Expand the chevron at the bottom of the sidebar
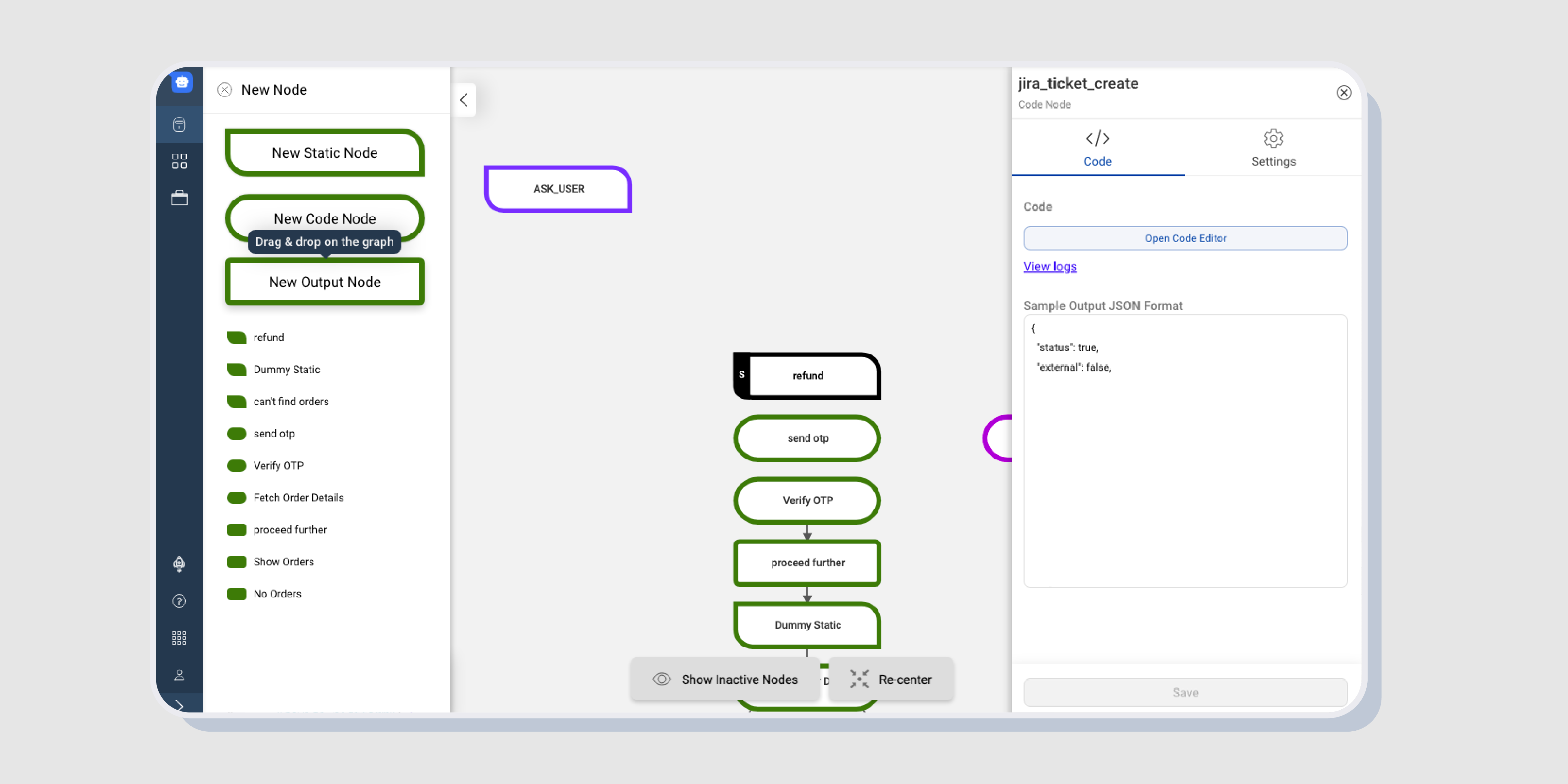 [x=180, y=706]
